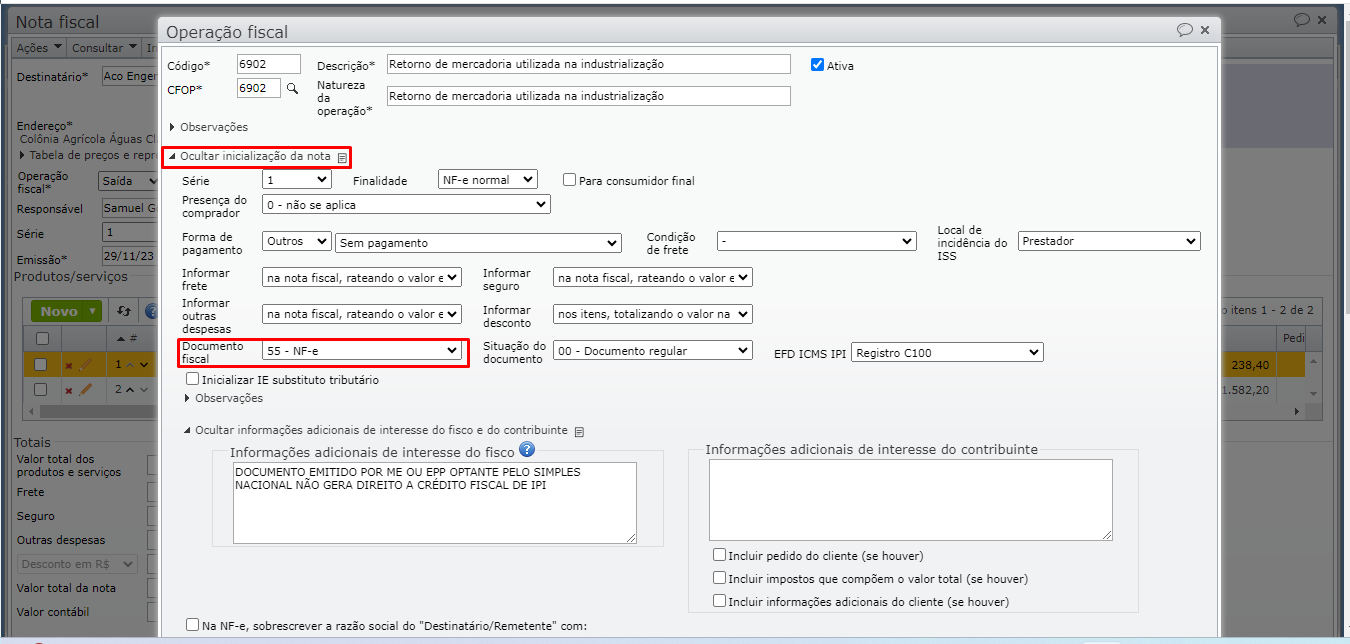Open comments in Operação fiscal dialog

(x=1185, y=31)
